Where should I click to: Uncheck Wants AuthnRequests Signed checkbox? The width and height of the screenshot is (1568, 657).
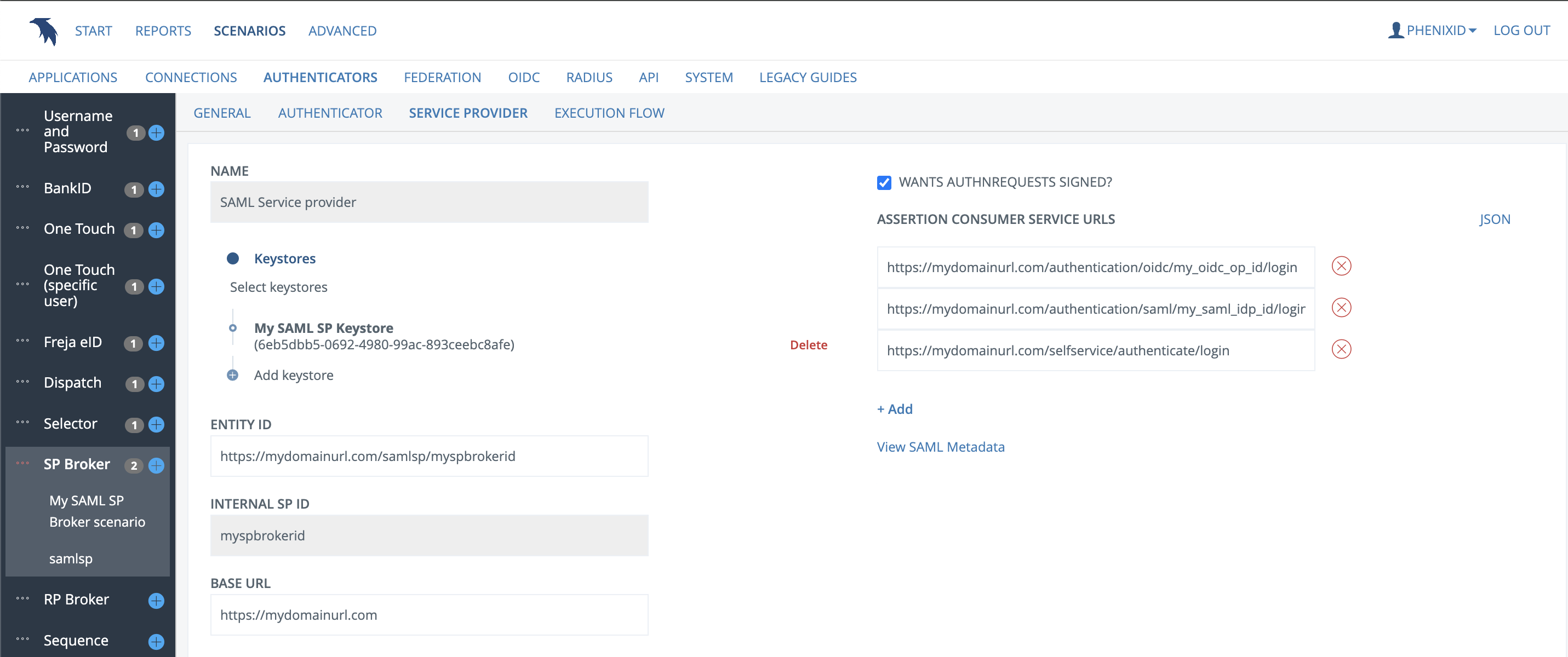click(884, 182)
